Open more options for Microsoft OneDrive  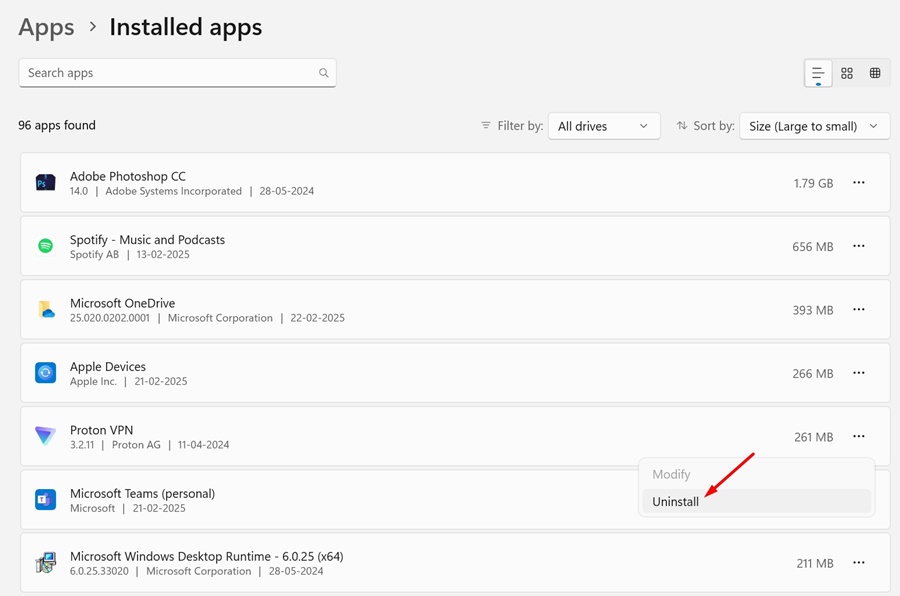point(858,310)
